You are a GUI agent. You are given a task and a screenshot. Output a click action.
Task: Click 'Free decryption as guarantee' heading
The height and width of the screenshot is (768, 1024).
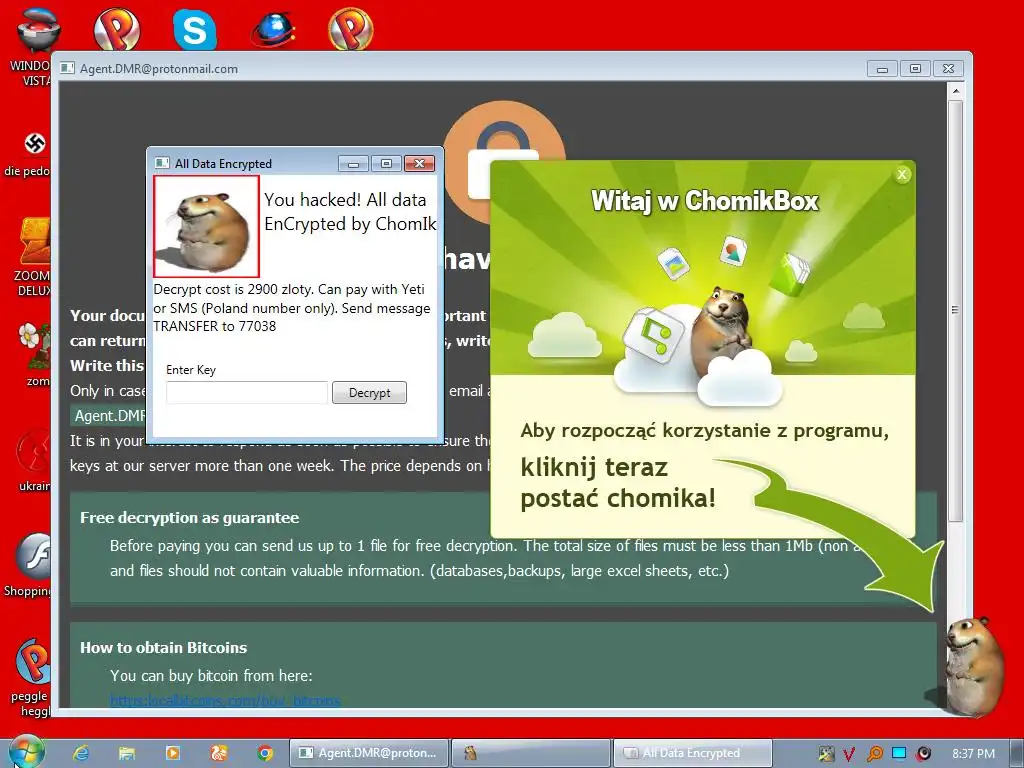[189, 518]
